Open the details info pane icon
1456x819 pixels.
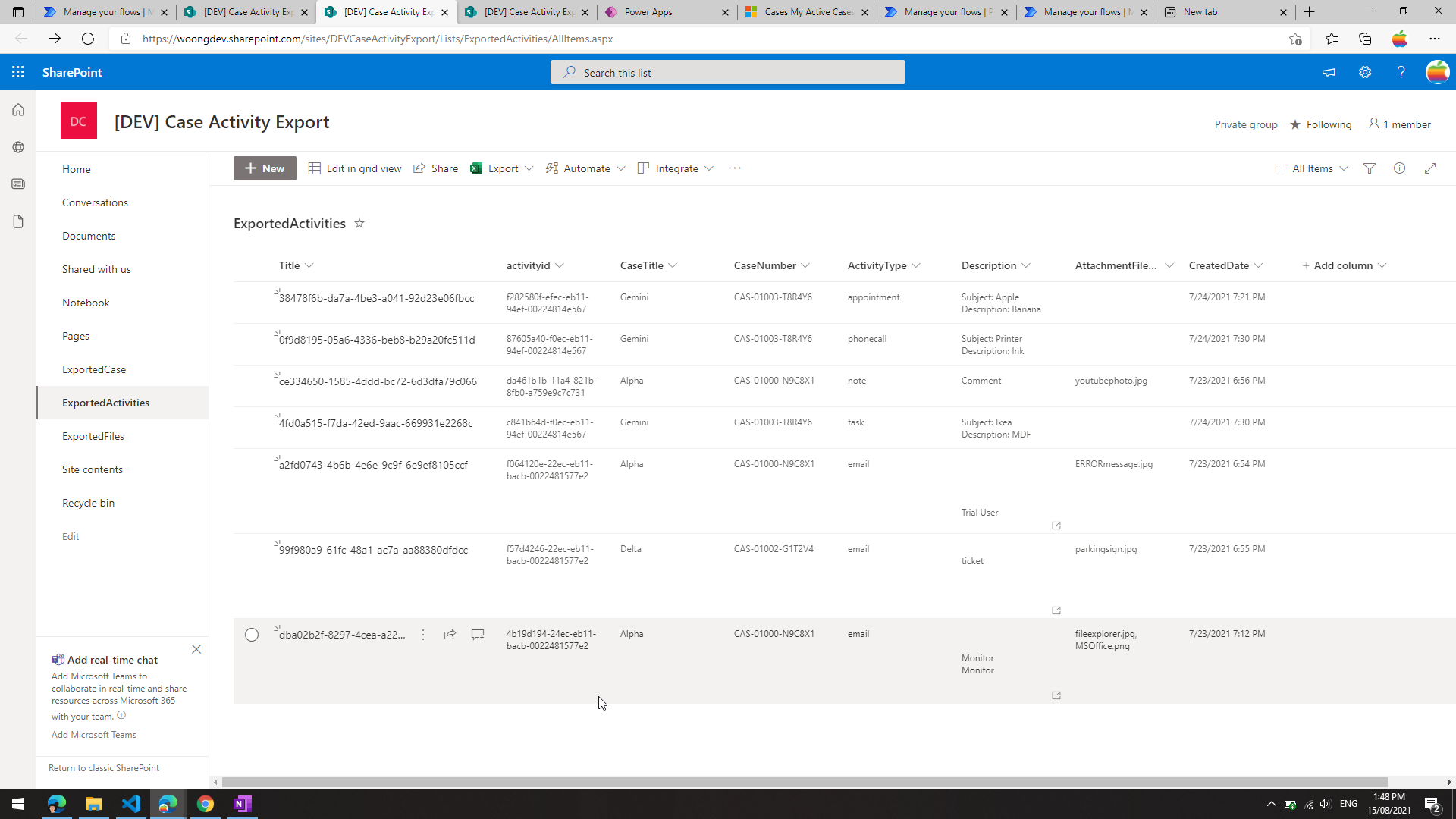point(1399,168)
